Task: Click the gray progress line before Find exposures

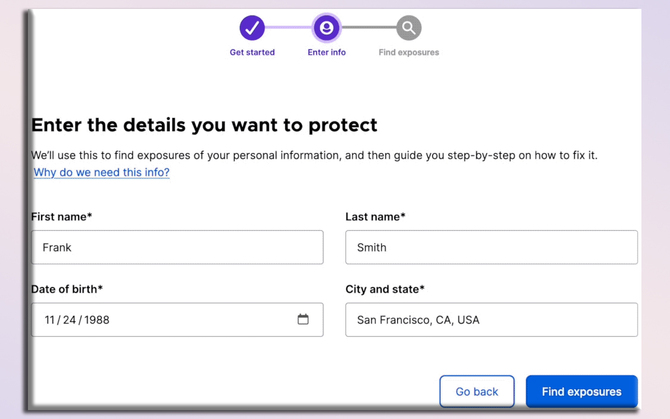Action: [367, 28]
